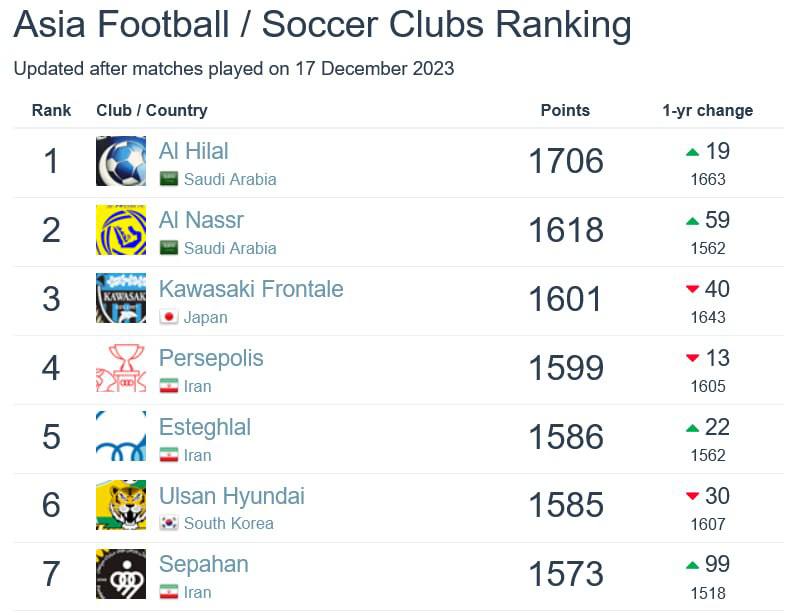Click the Sepahan club logo

click(121, 574)
